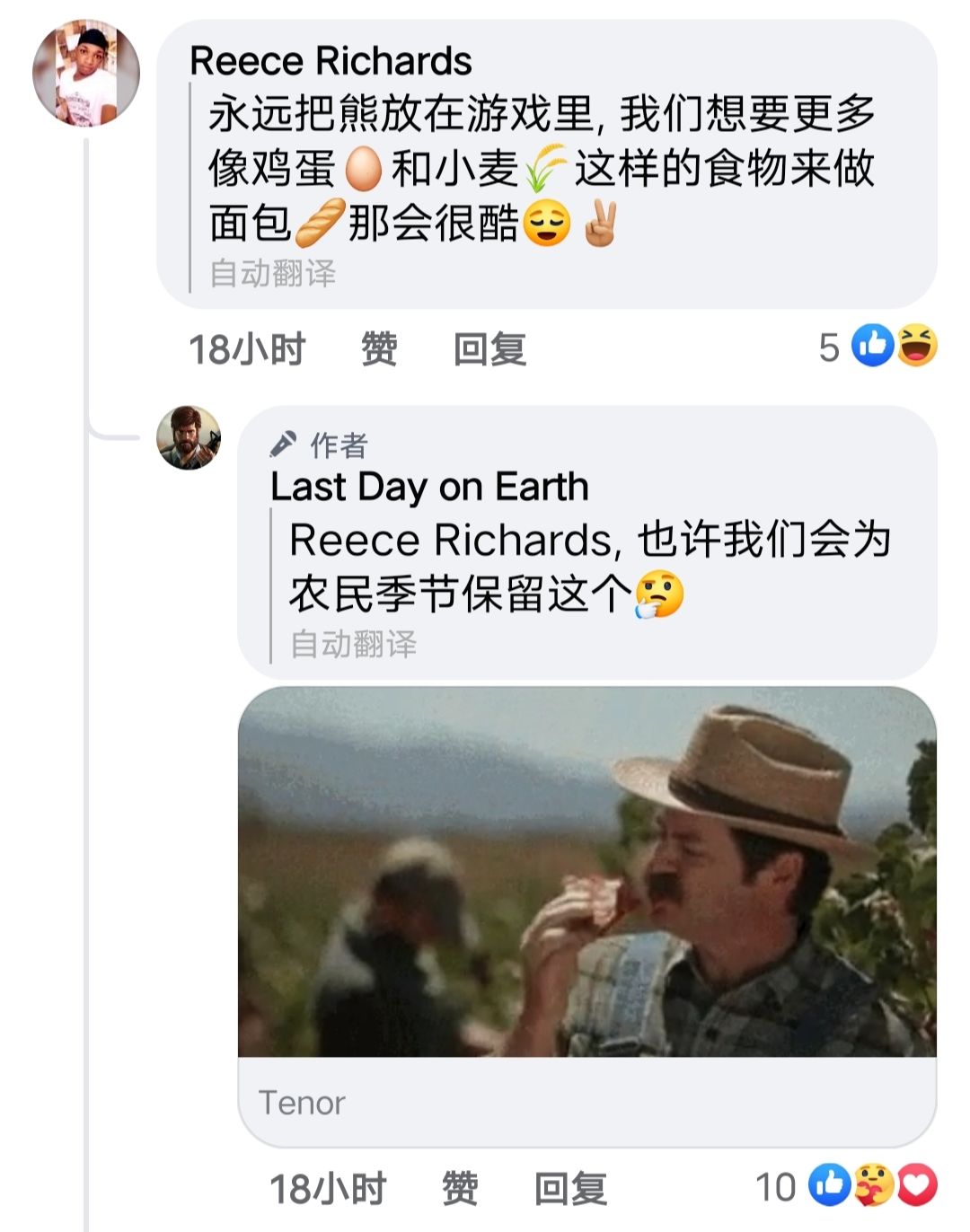The image size is (970, 1232).
Task: Click the thumbs-up reaction beside count 10
Action: pos(829,1185)
